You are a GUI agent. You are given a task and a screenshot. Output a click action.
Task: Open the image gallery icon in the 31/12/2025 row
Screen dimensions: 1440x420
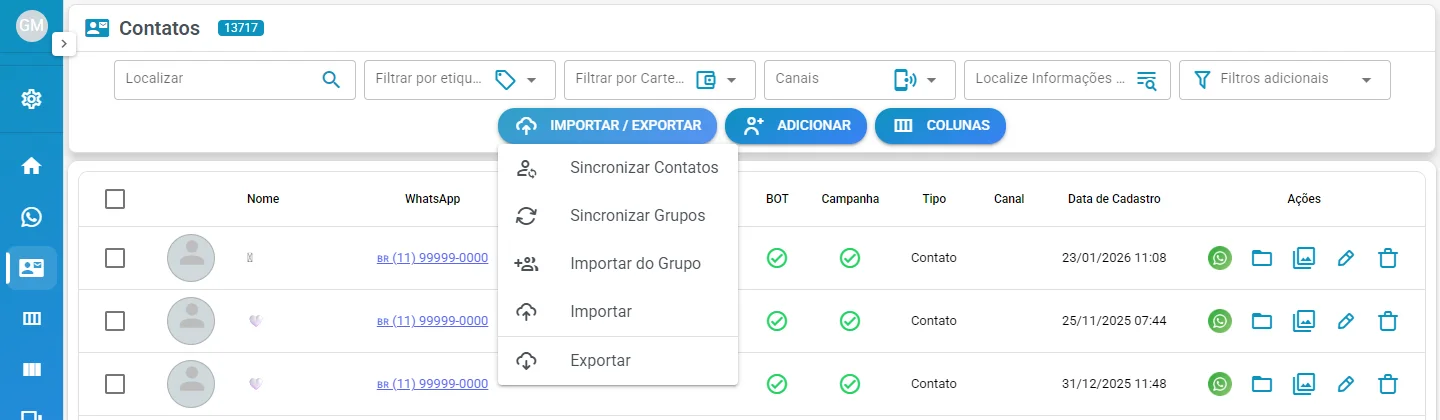coord(1303,384)
